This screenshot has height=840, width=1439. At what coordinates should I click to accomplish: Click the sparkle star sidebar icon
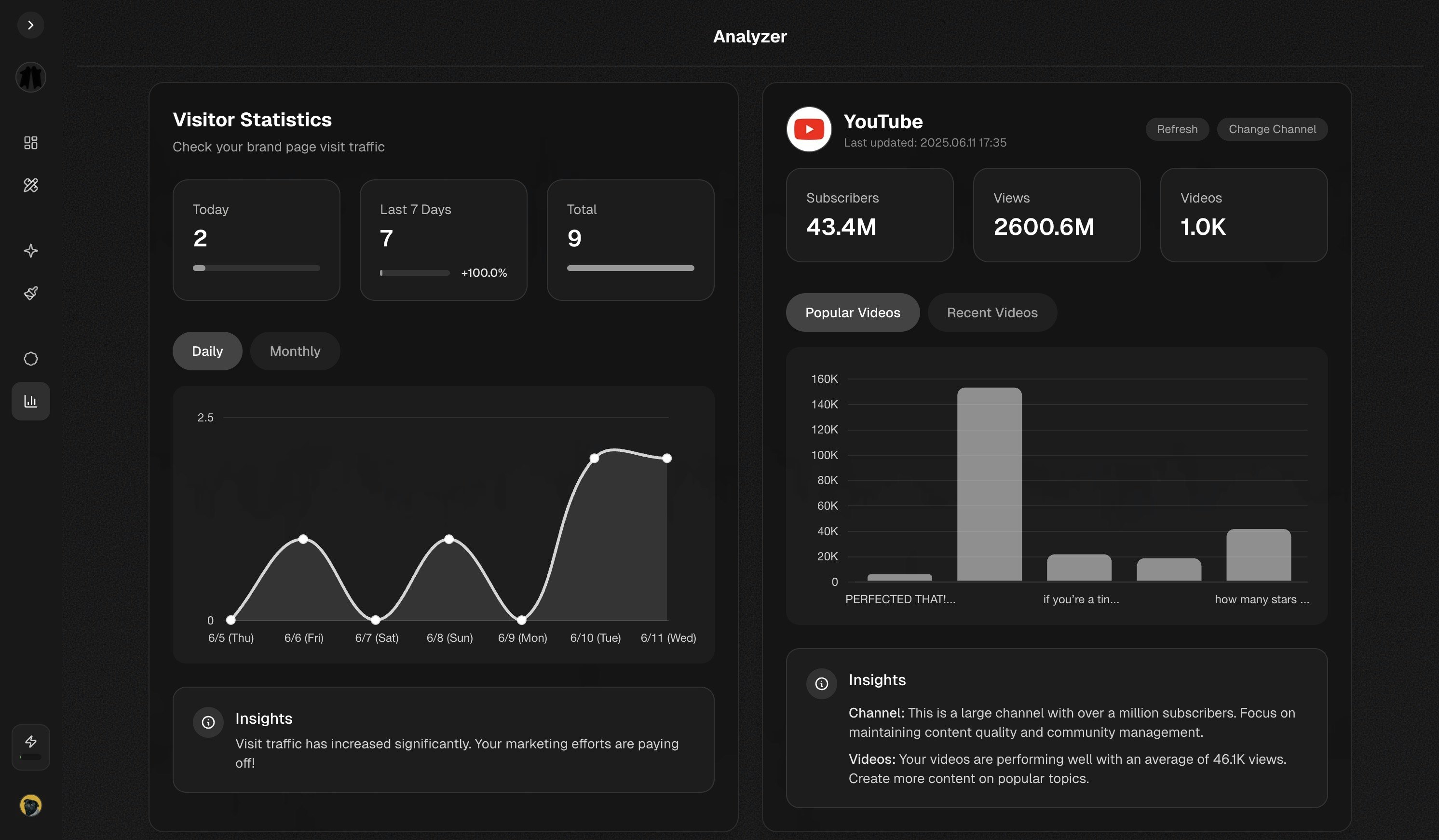[30, 251]
